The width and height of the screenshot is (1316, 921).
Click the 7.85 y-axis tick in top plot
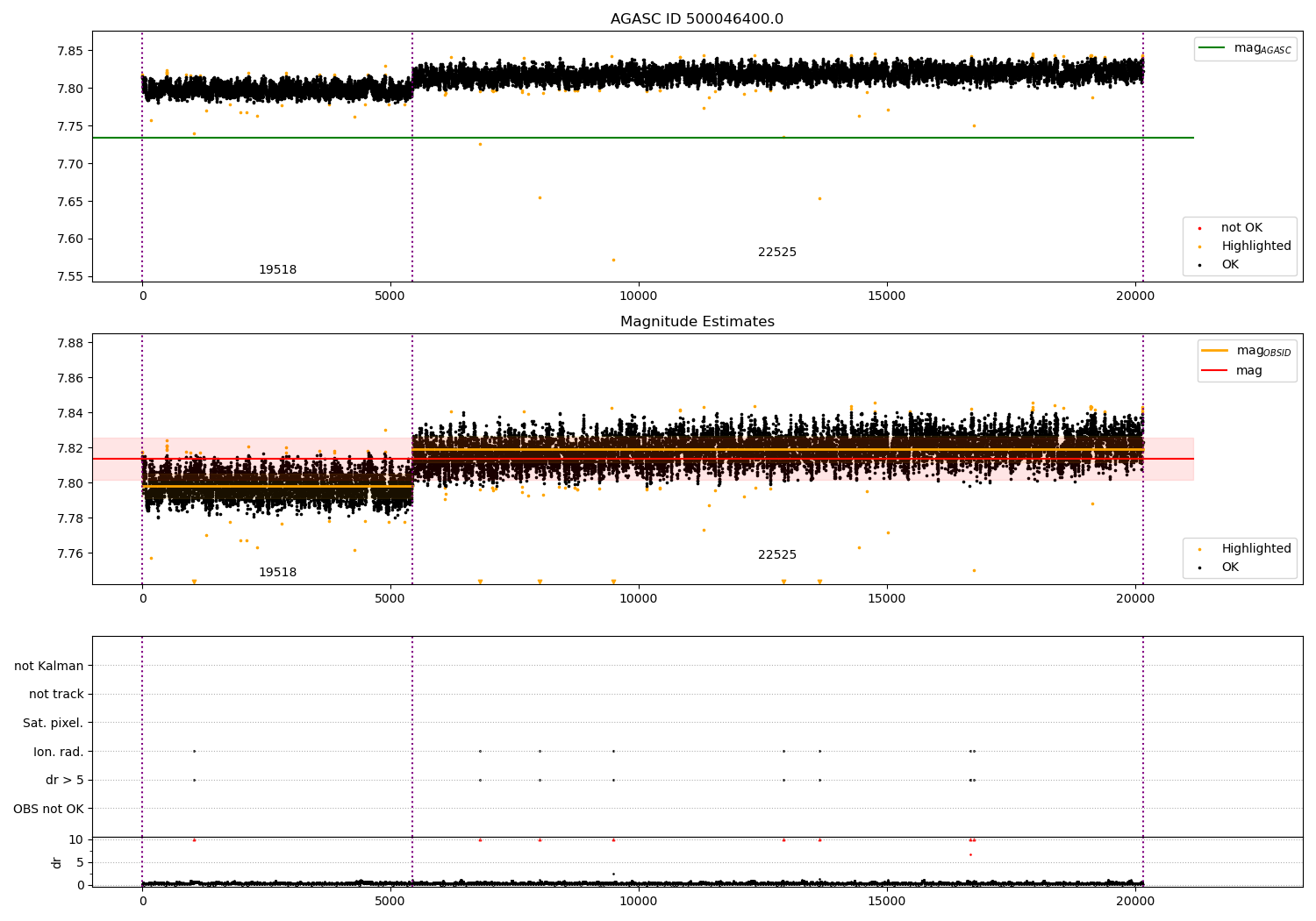pos(69,51)
